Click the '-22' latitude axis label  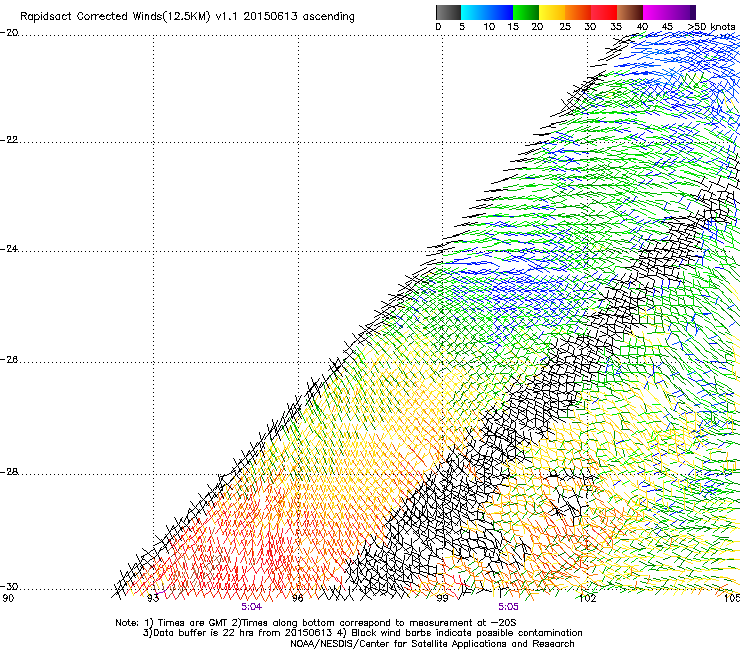(9, 140)
